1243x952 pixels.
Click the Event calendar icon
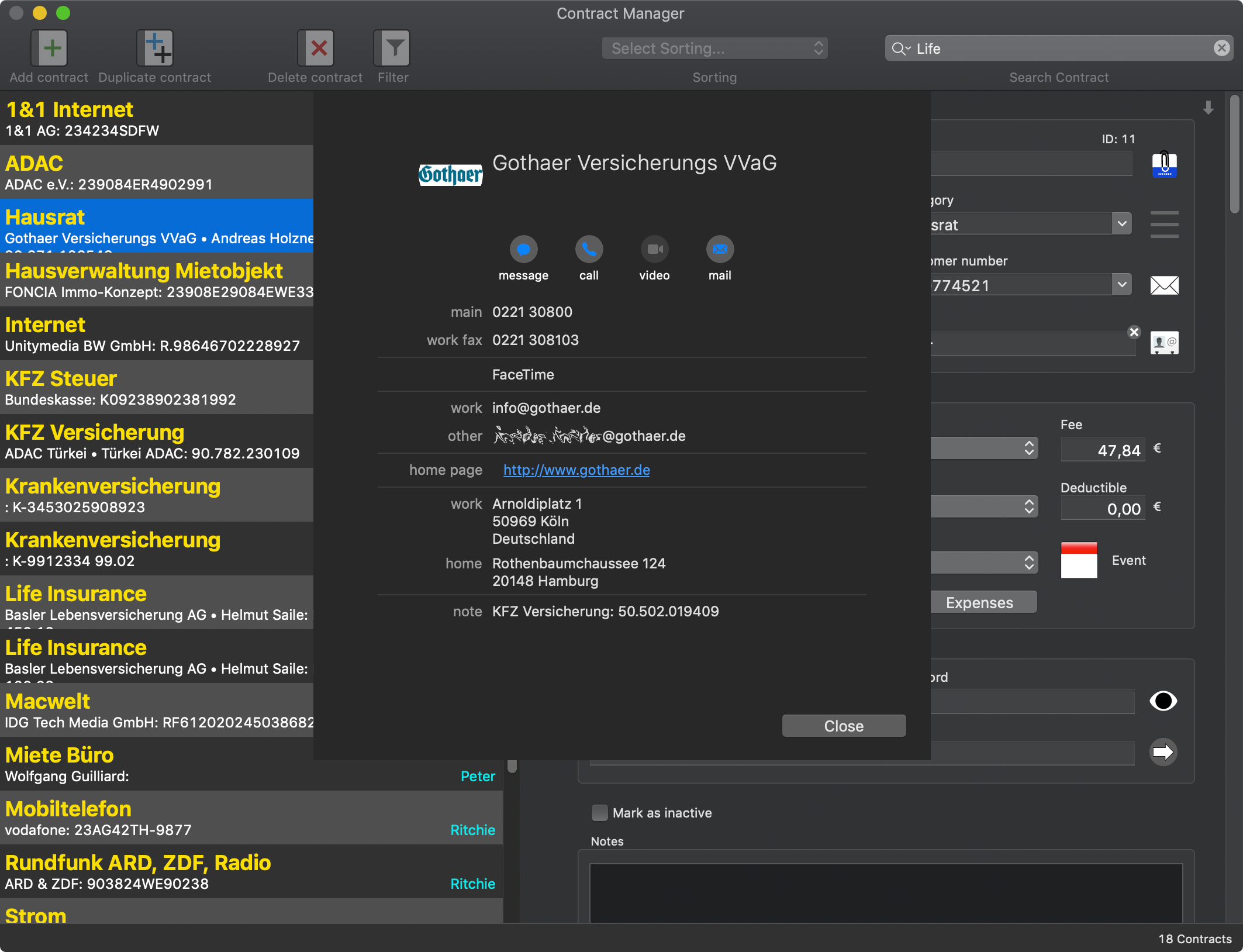1079,560
